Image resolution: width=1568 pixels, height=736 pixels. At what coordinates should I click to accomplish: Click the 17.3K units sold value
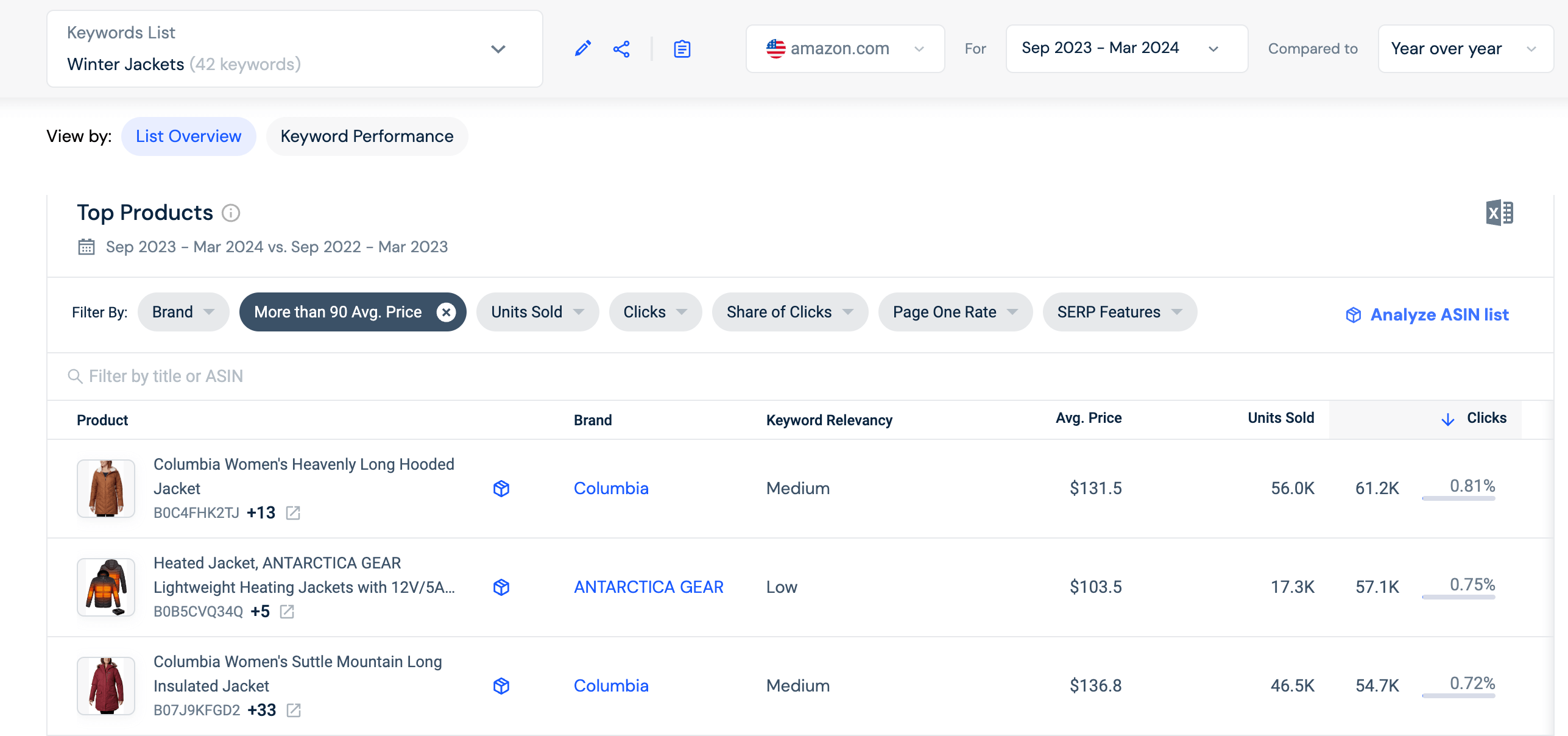pos(1293,587)
